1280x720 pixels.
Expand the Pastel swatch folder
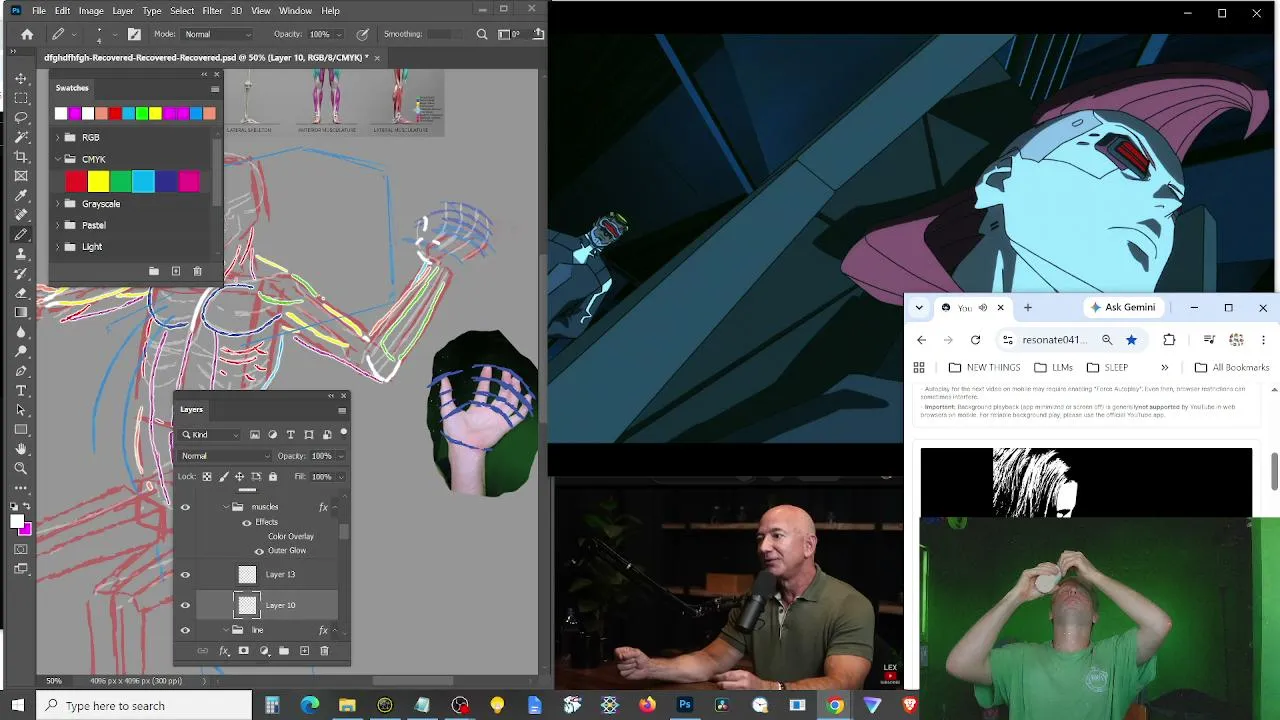[57, 225]
